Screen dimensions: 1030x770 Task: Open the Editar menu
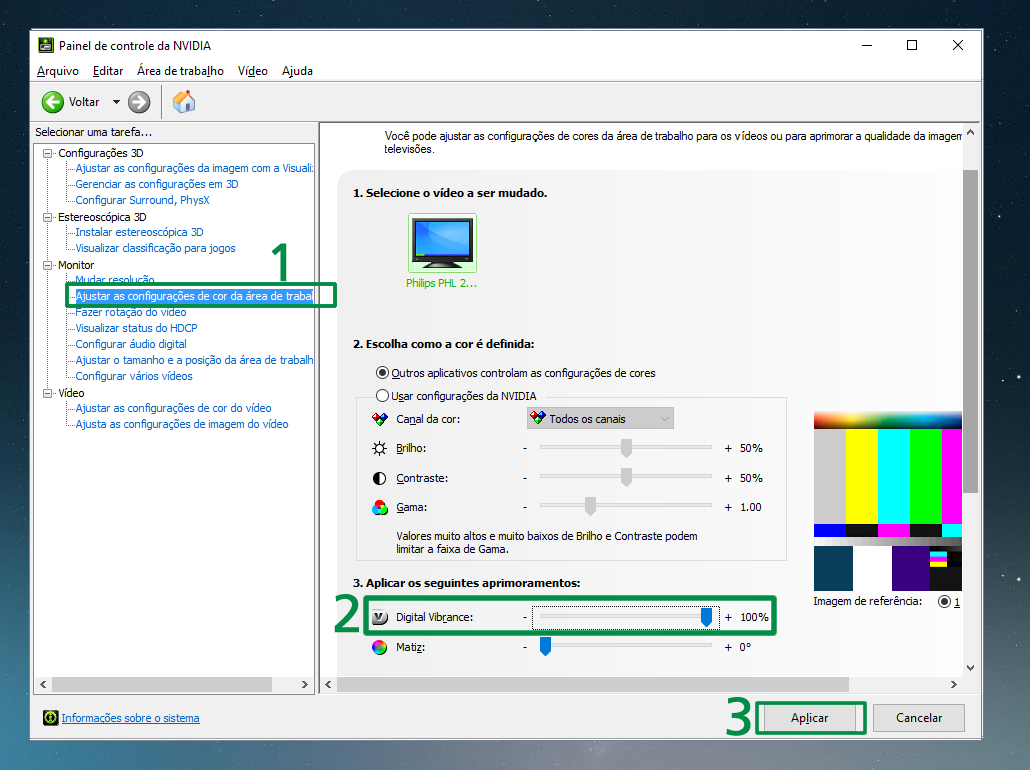pyautogui.click(x=108, y=71)
